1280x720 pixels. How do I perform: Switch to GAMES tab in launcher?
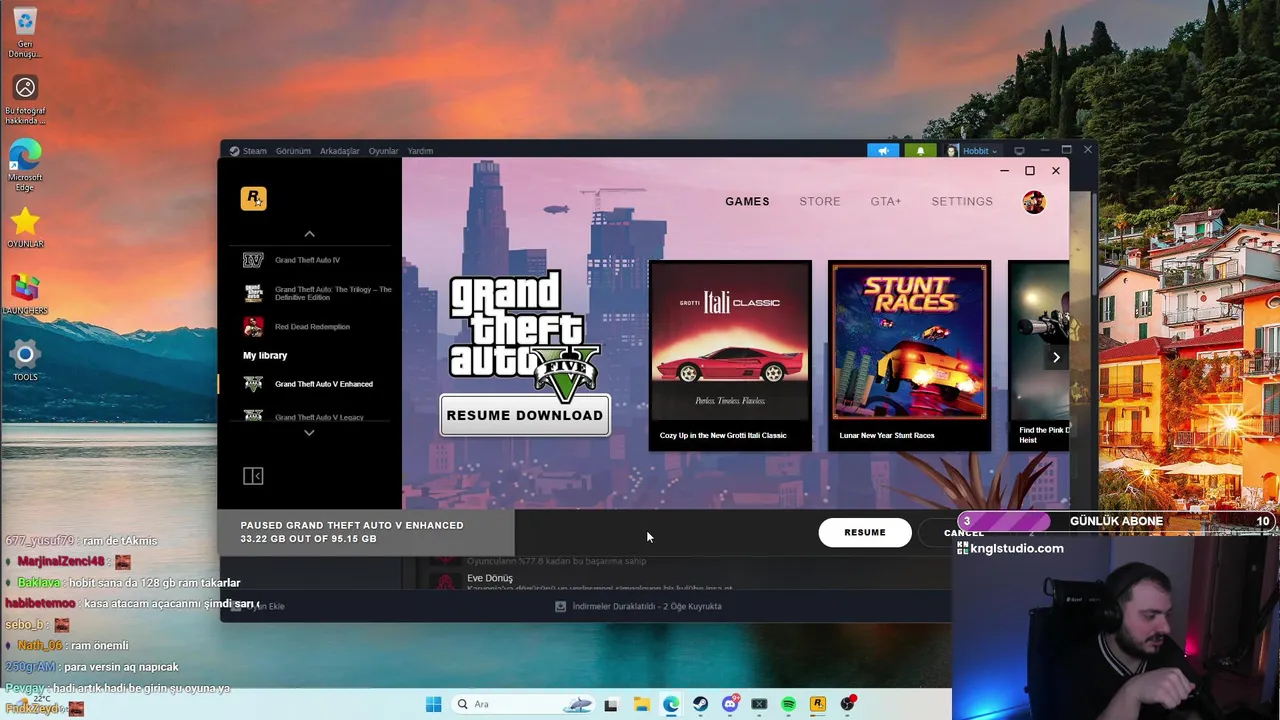tap(747, 202)
